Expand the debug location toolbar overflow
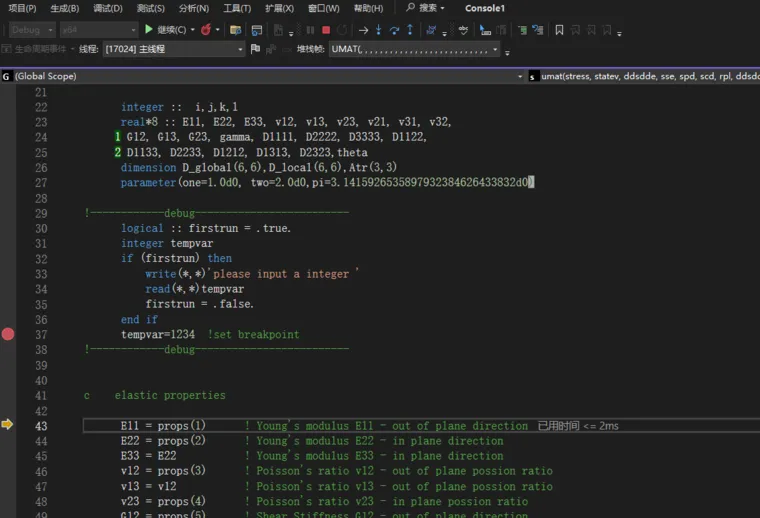 point(507,52)
